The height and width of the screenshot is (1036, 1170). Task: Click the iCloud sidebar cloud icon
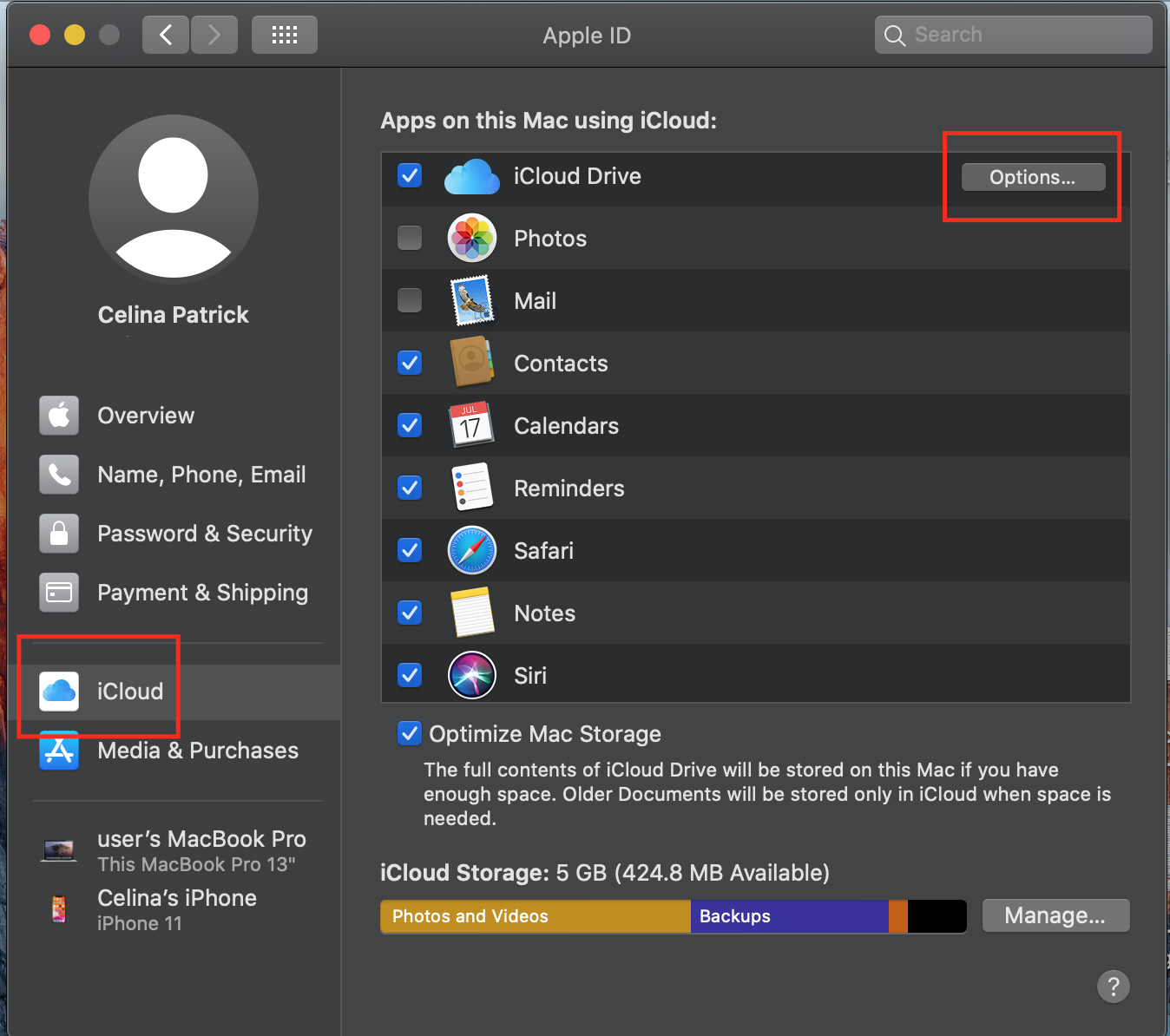point(59,692)
